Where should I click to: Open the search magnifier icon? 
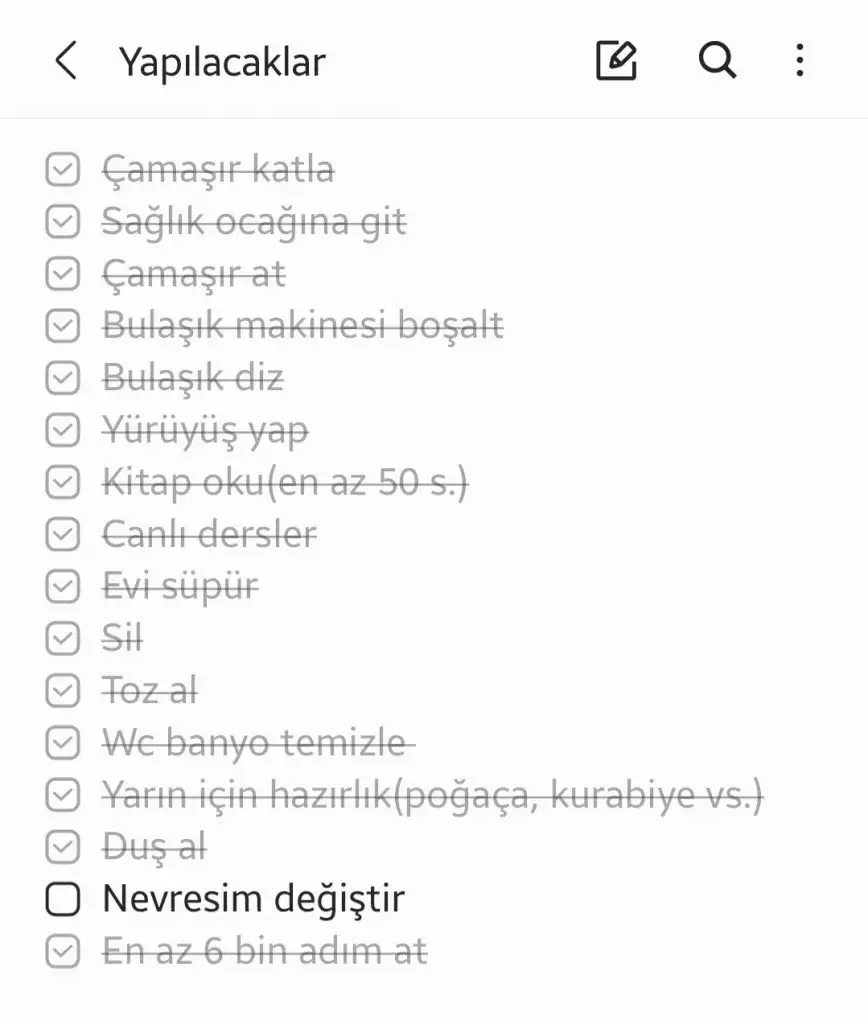pos(717,61)
